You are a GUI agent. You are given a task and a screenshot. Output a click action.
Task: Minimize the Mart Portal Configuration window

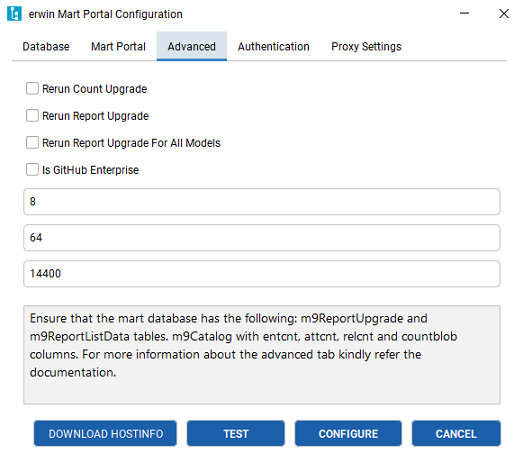click(x=464, y=13)
